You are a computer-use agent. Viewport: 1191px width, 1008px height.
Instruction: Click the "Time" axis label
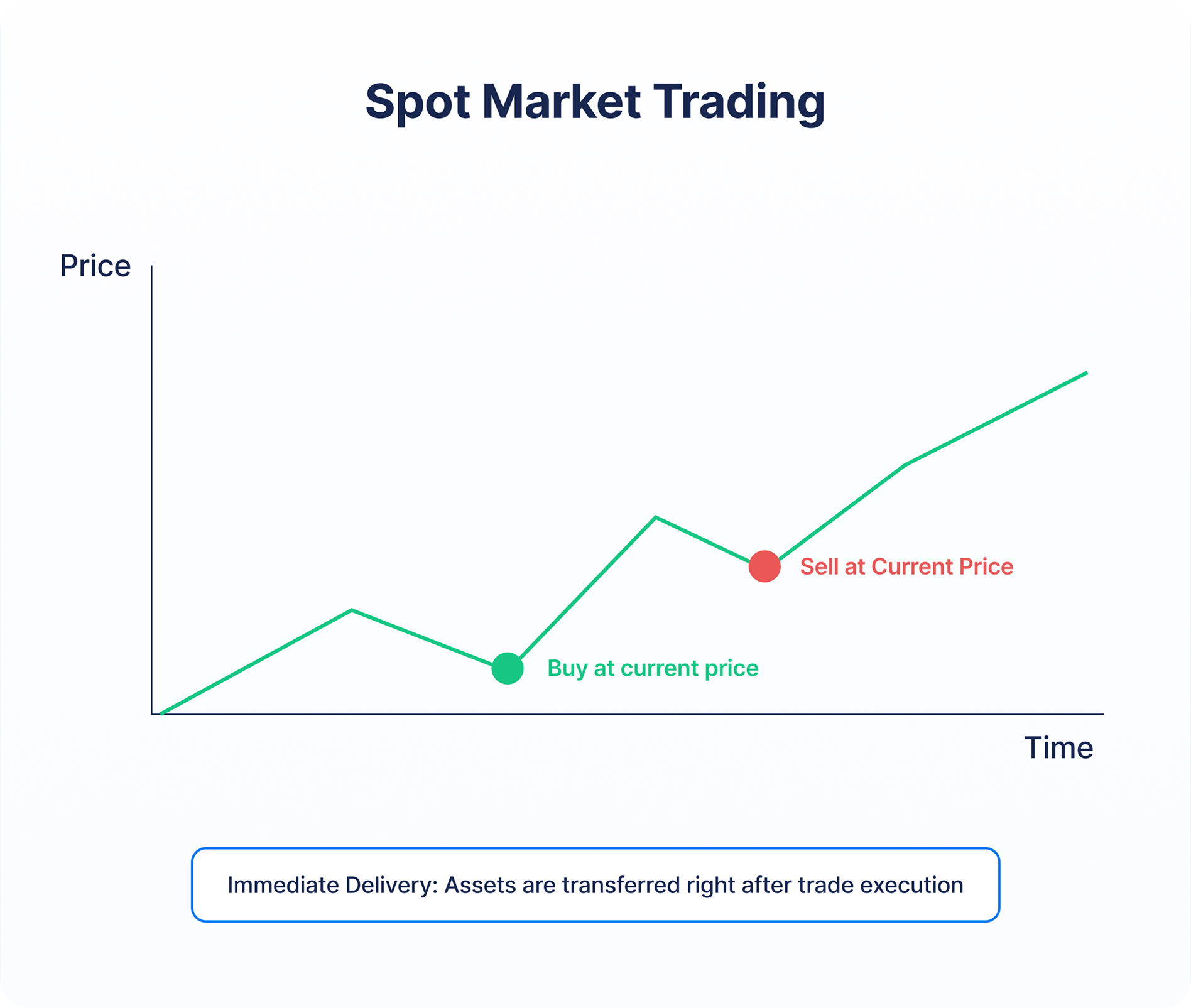click(1058, 748)
